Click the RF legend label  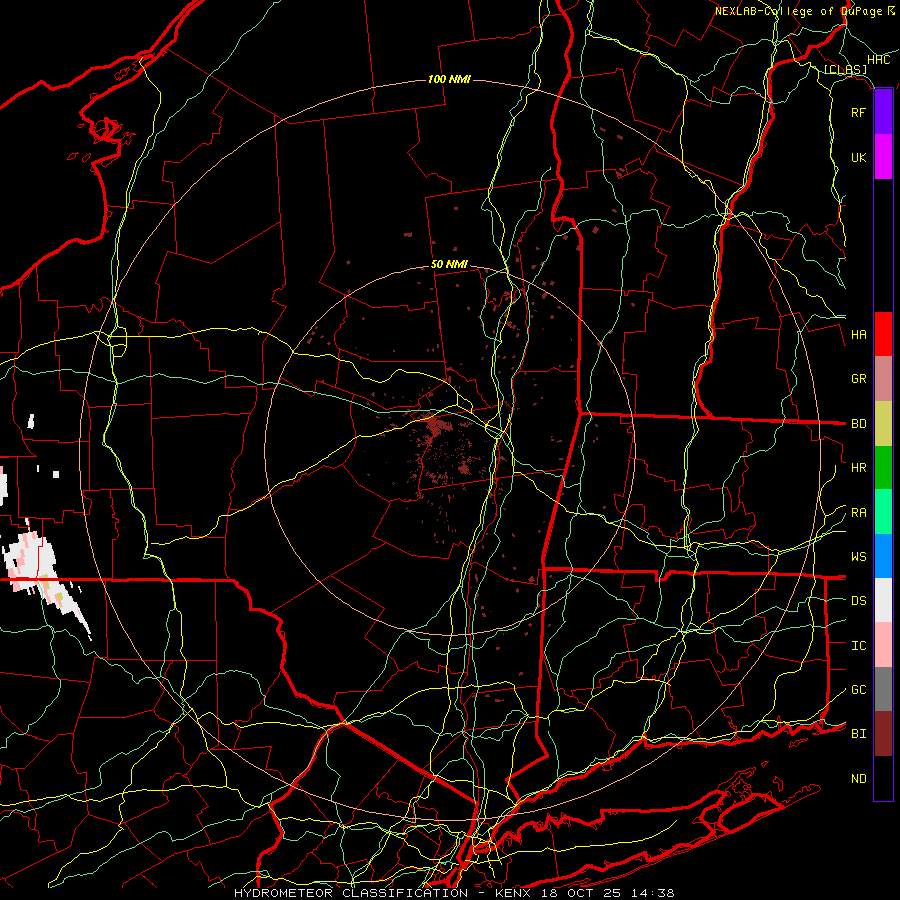tap(858, 112)
